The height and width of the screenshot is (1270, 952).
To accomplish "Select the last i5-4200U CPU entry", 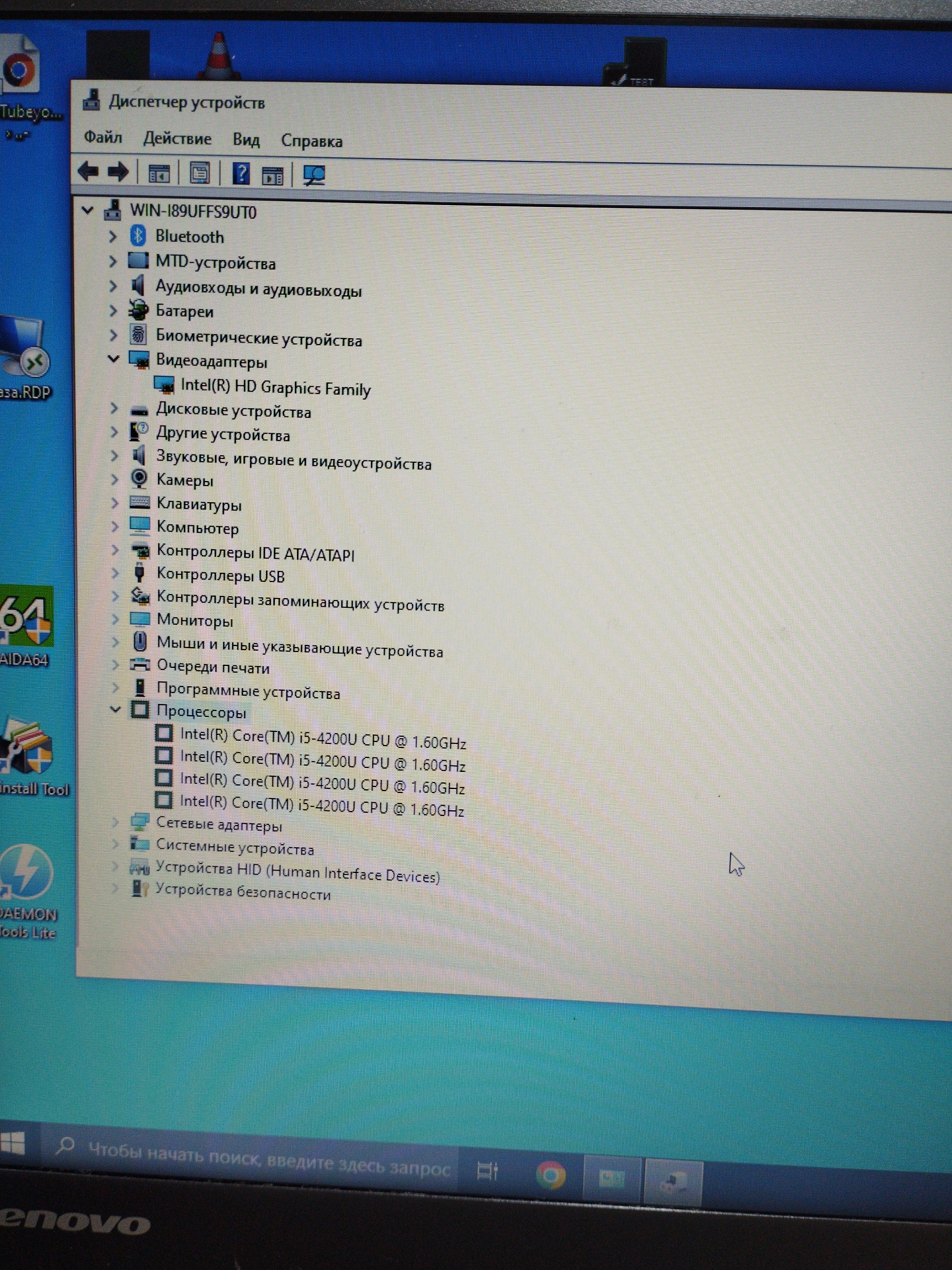I will click(x=321, y=806).
